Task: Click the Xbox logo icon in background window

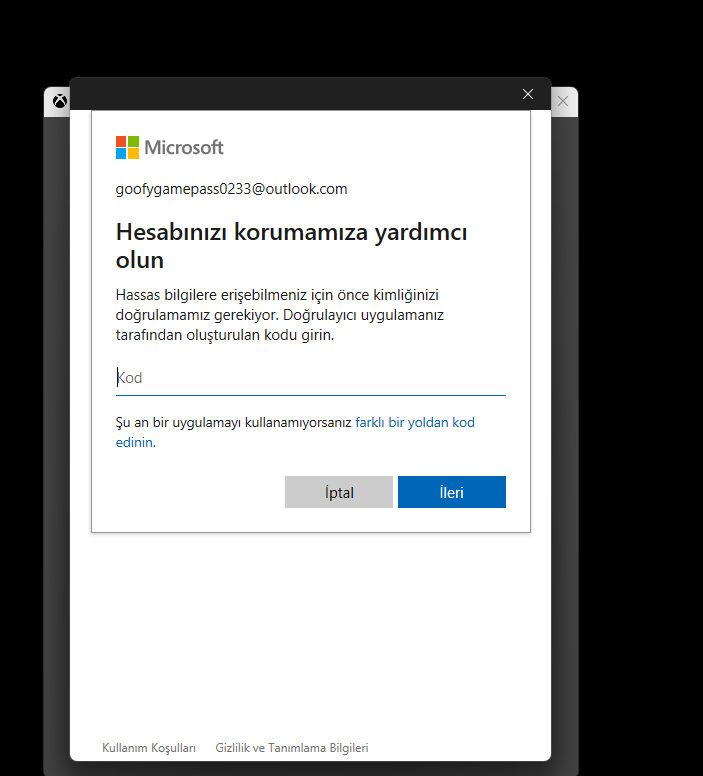Action: (x=60, y=101)
